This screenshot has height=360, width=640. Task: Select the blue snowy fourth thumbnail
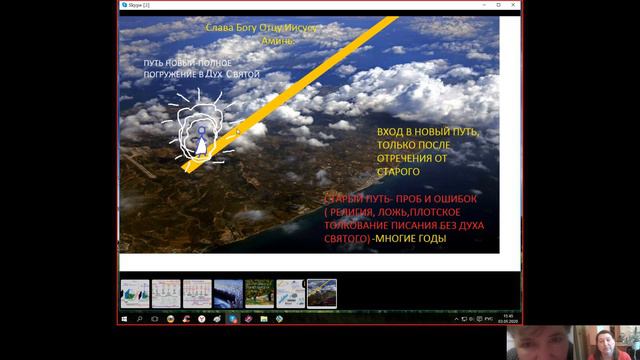[x=228, y=293]
